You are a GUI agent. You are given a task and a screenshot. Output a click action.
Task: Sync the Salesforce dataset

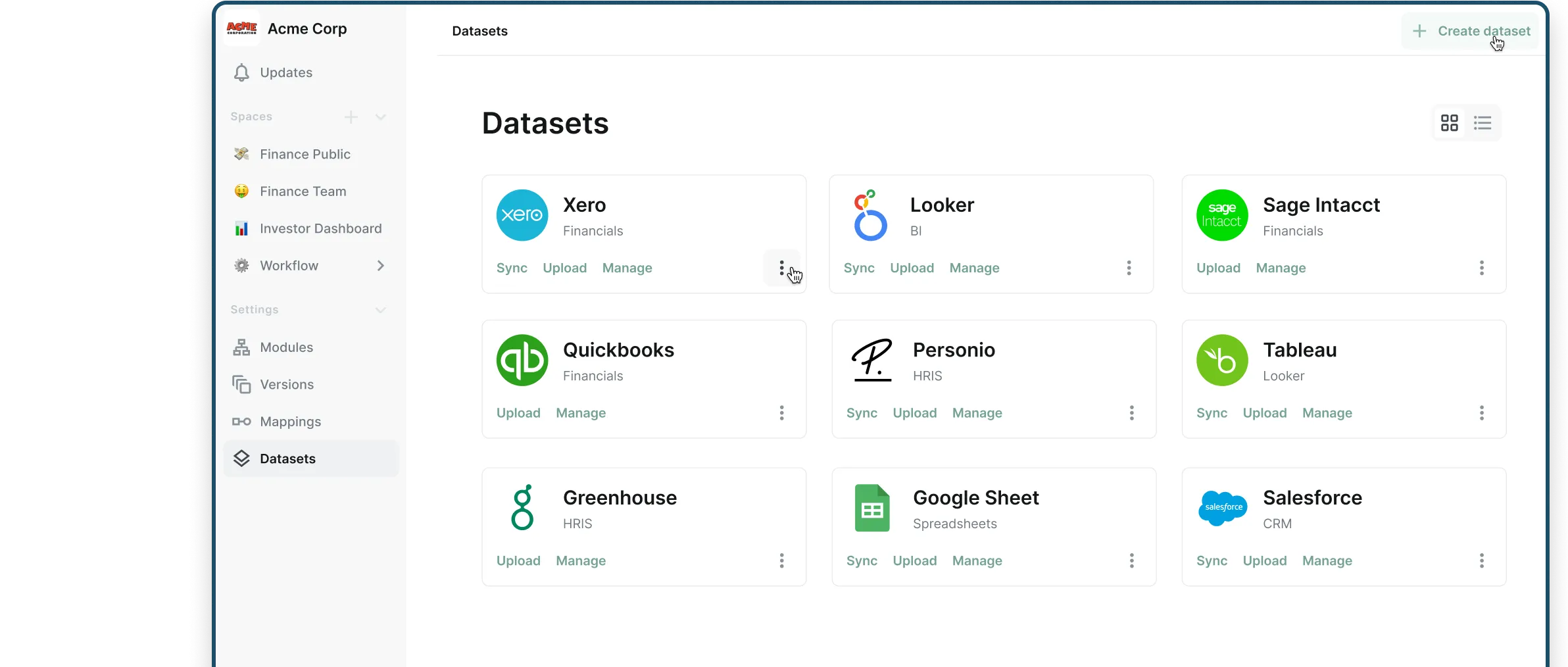[1212, 561]
